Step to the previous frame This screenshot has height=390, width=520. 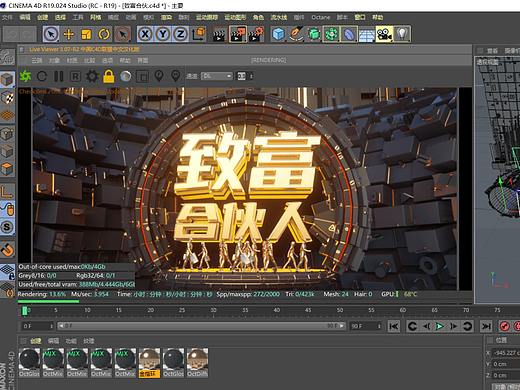(426, 326)
